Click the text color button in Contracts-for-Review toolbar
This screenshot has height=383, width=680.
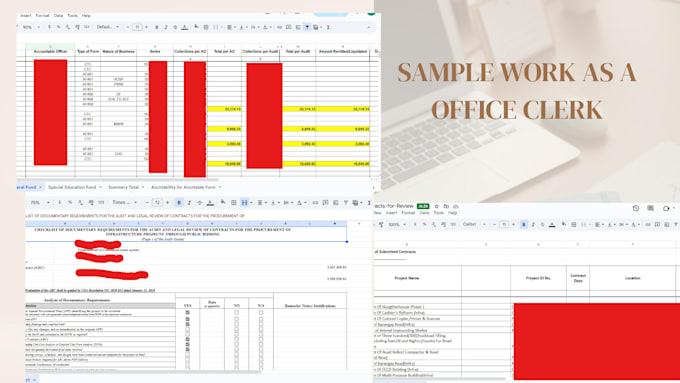(x=552, y=225)
